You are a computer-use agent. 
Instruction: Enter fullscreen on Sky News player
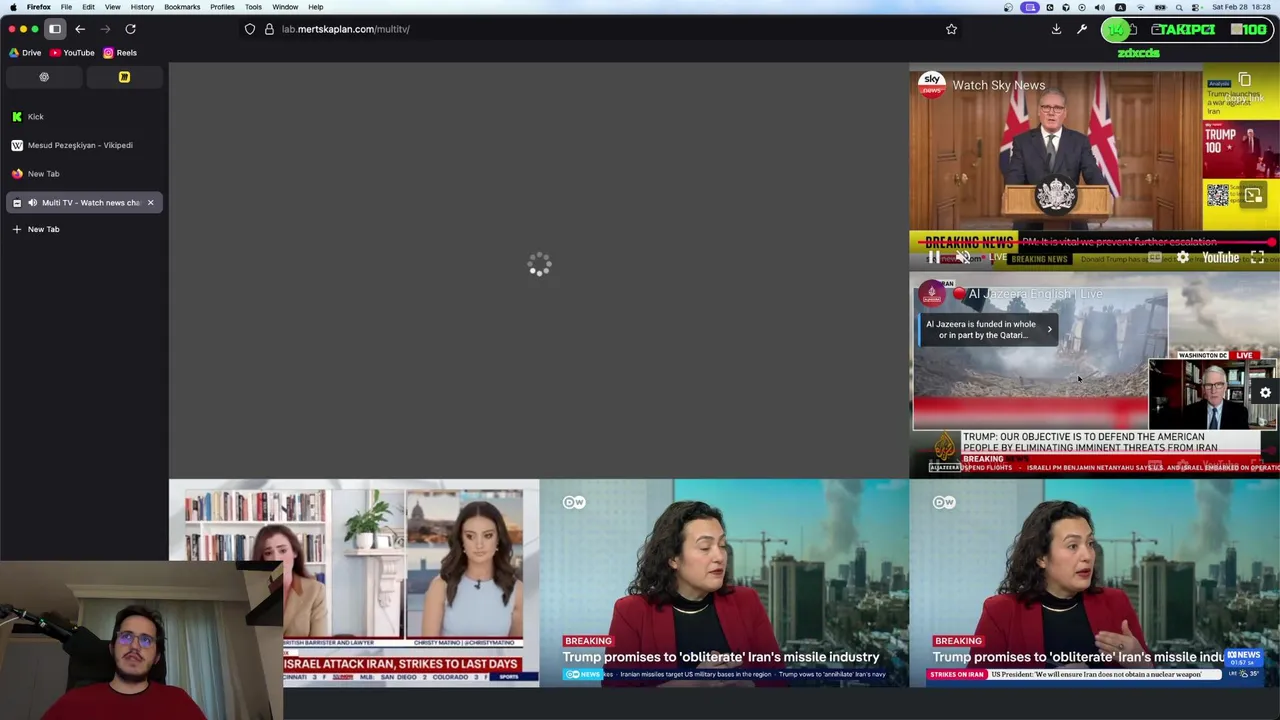click(x=1257, y=258)
